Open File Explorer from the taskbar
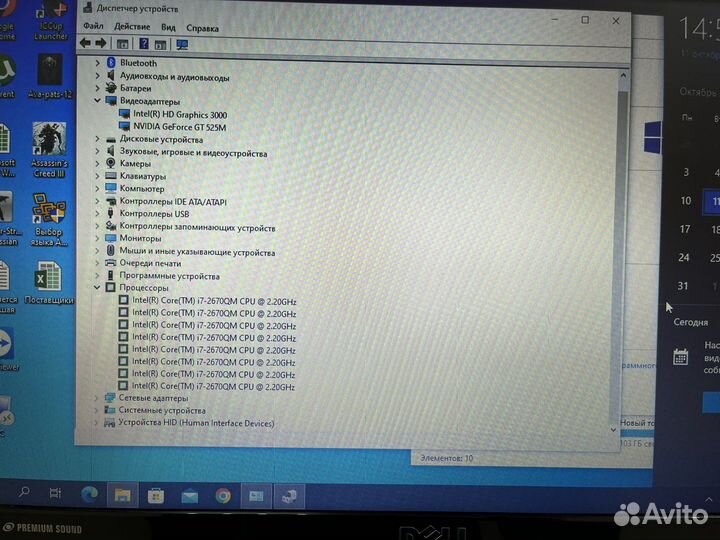Viewport: 720px width, 540px height. (x=123, y=495)
